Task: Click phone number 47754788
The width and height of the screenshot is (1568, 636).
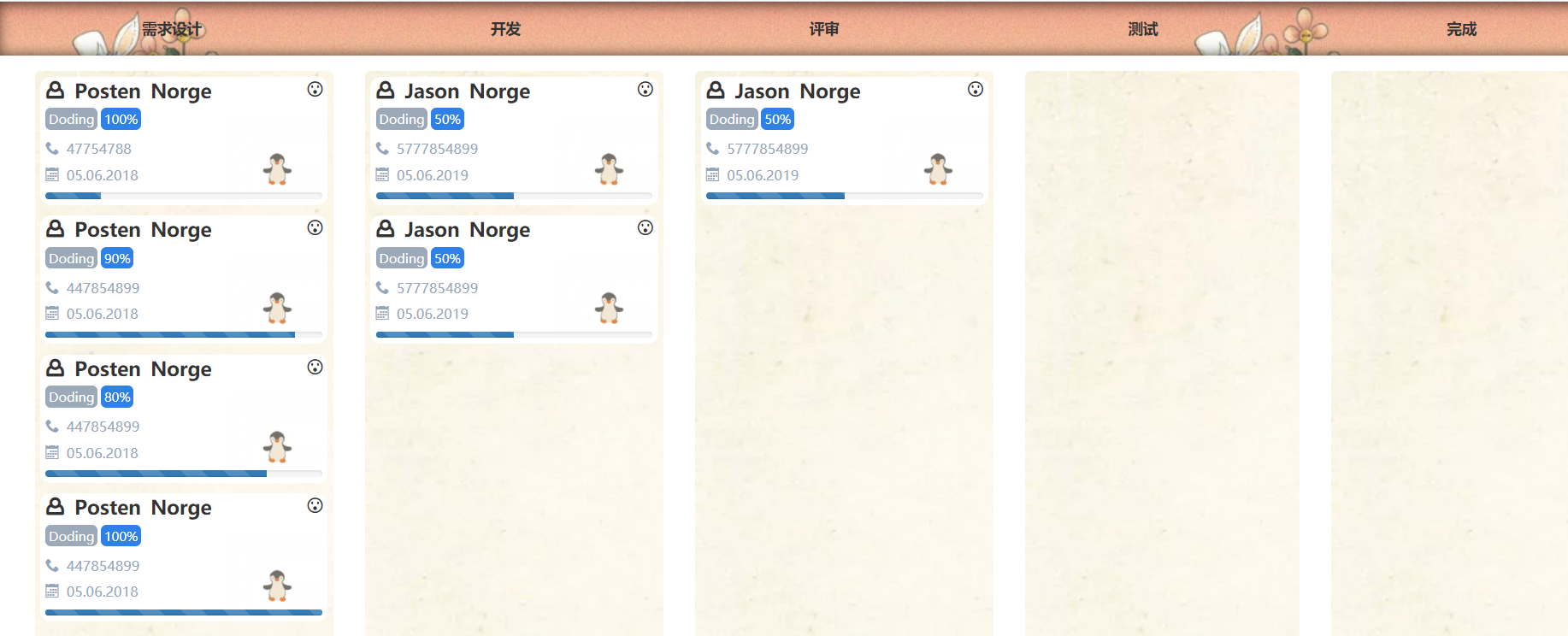Action: 99,149
